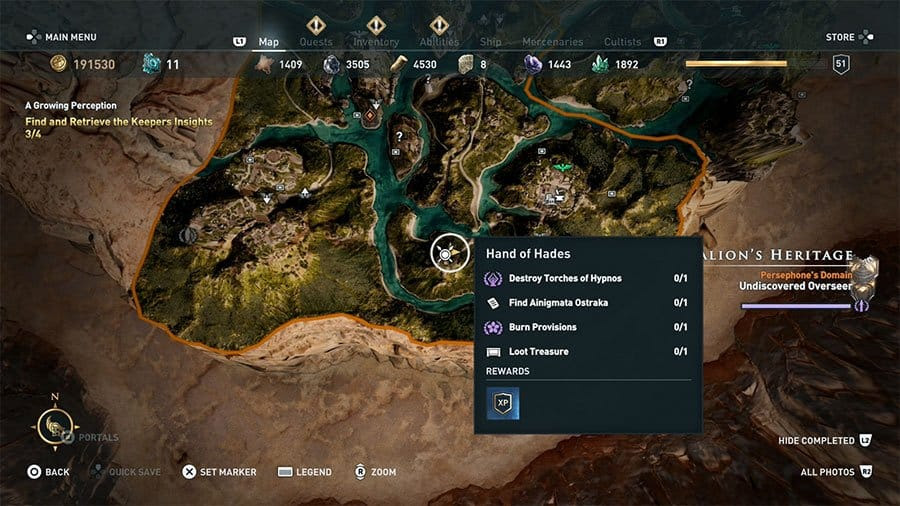Click the XP reward icon

[x=503, y=403]
